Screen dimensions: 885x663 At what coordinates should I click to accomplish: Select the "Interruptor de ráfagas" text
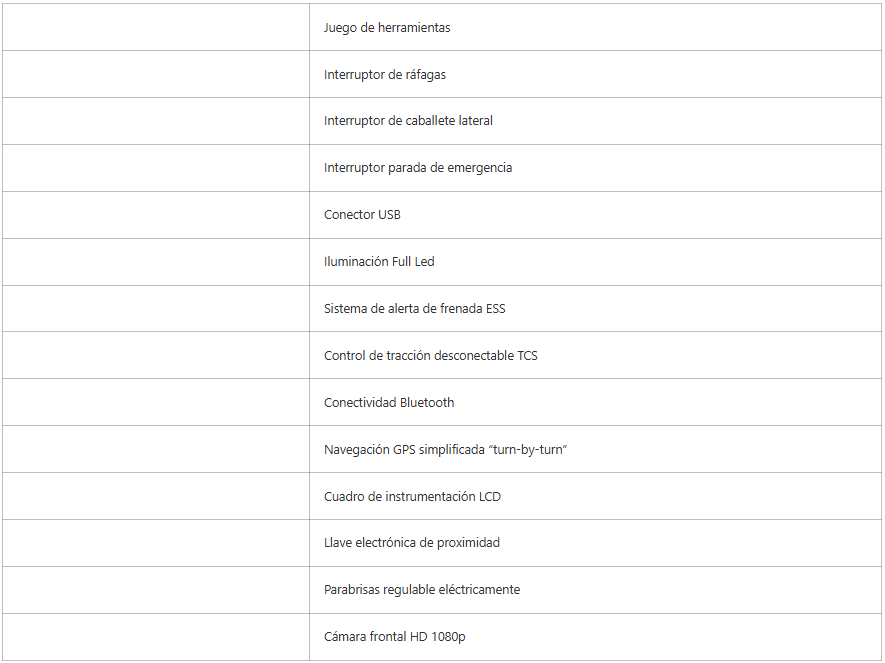[x=385, y=75]
